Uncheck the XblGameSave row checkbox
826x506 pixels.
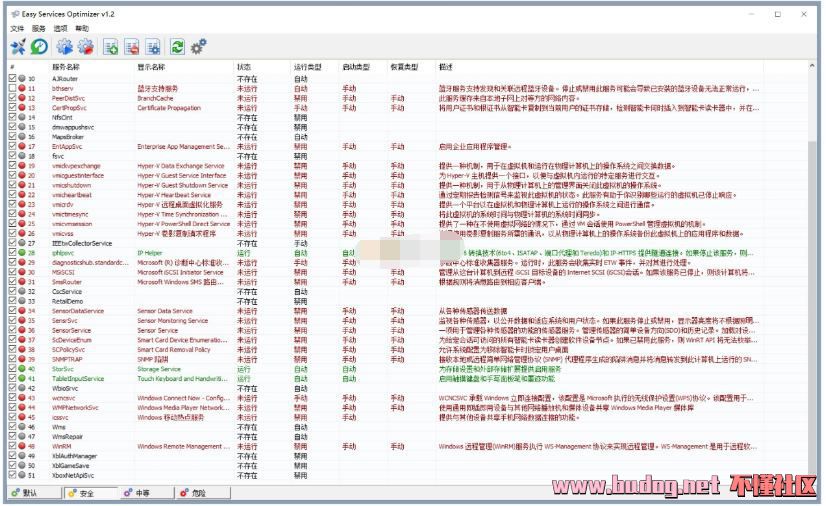pos(13,465)
